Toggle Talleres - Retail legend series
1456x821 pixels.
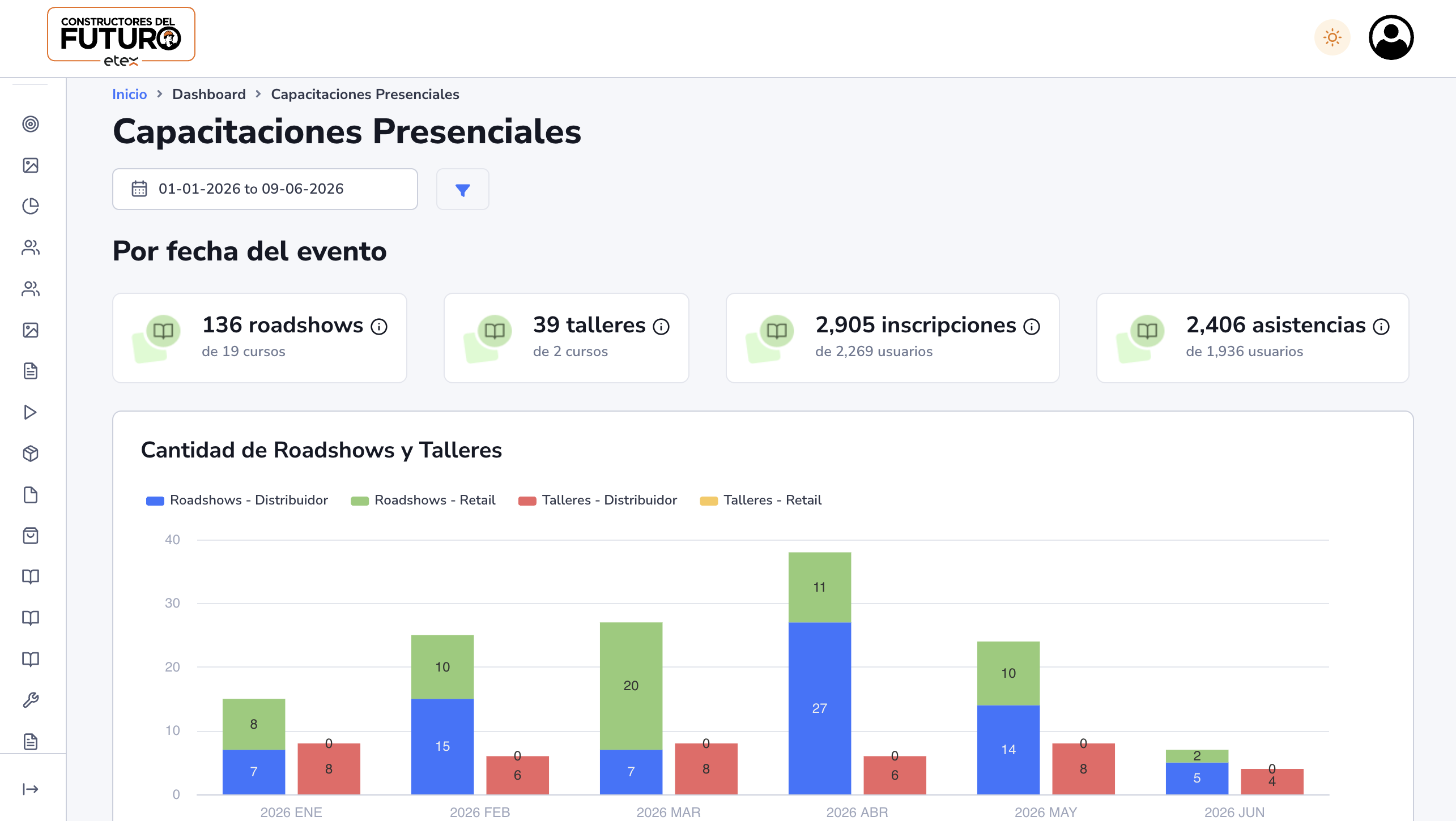[760, 500]
